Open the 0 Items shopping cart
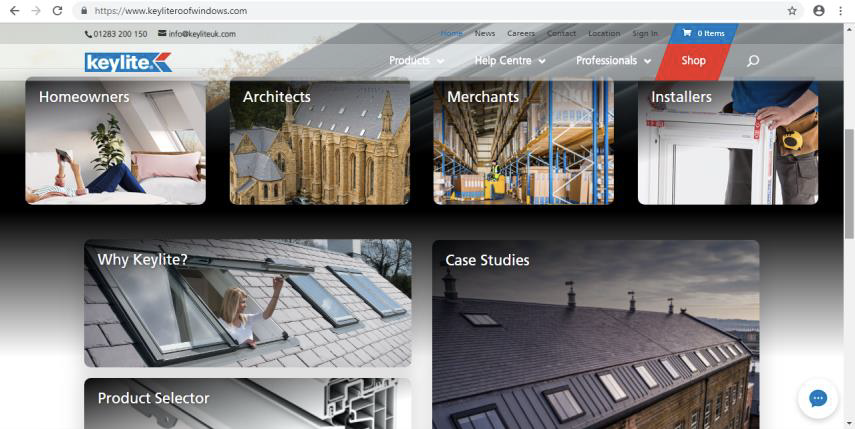This screenshot has width=855, height=429. pos(704,33)
